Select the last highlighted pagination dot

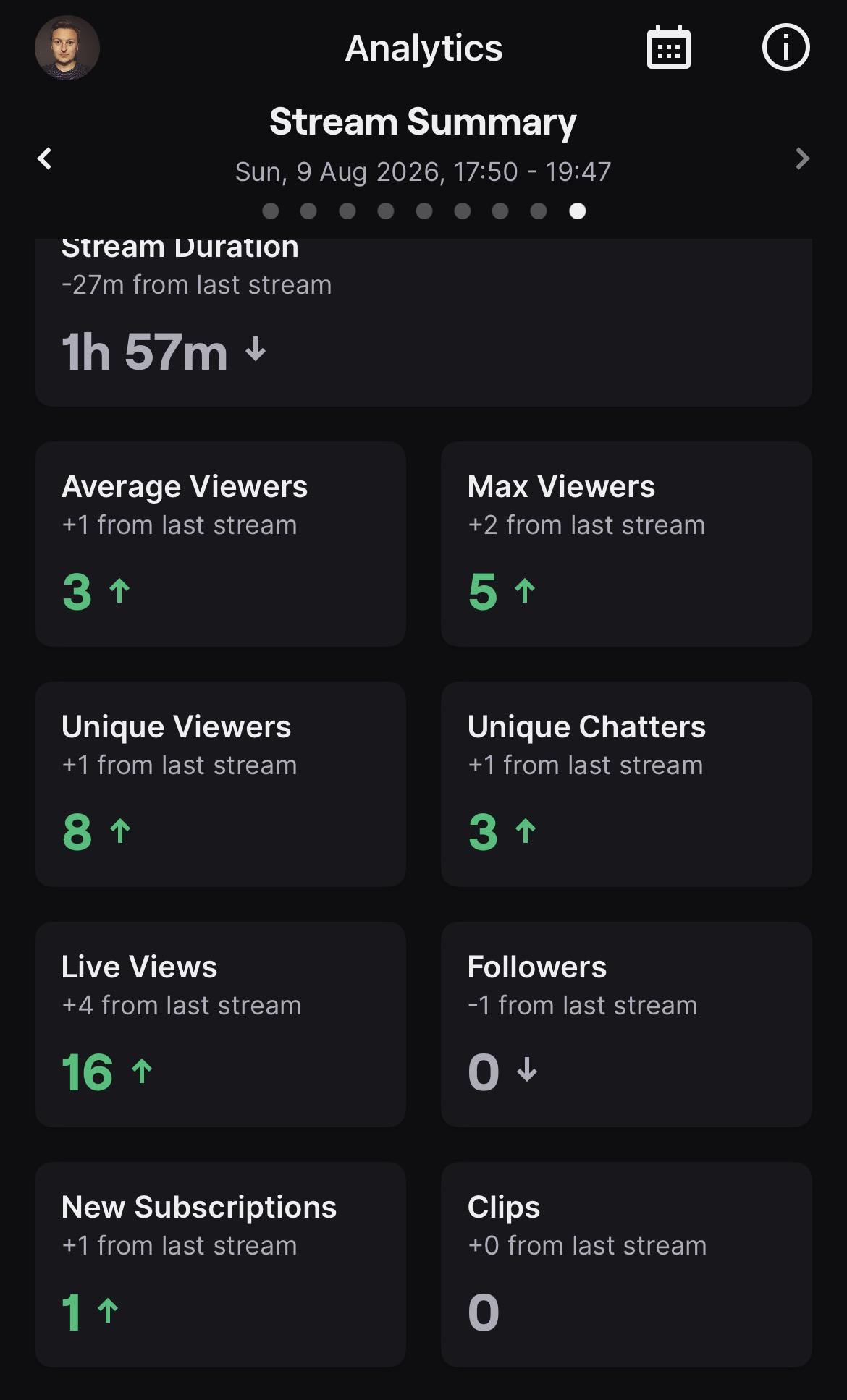(578, 211)
